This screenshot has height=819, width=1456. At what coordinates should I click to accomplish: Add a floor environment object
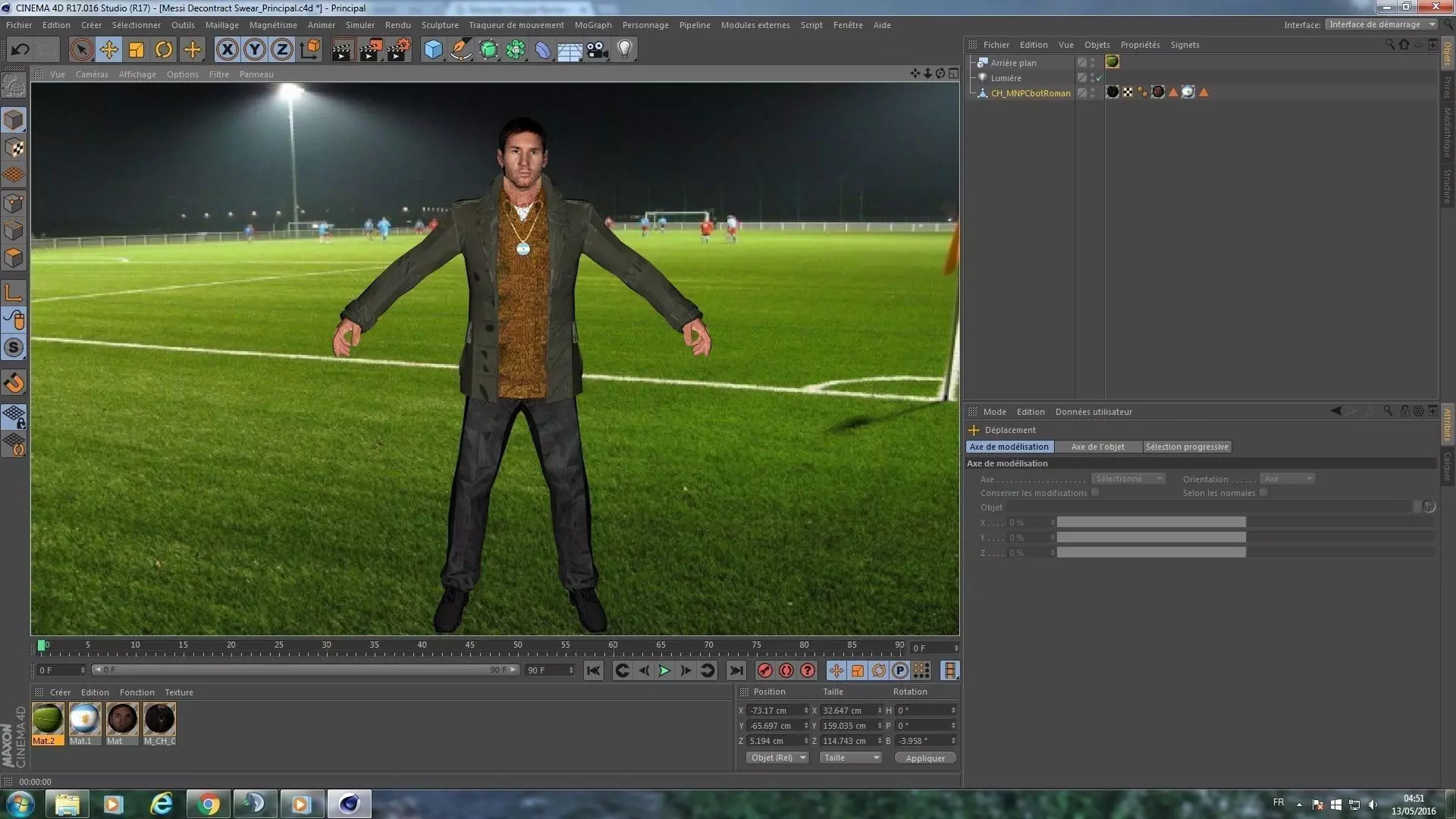click(570, 50)
